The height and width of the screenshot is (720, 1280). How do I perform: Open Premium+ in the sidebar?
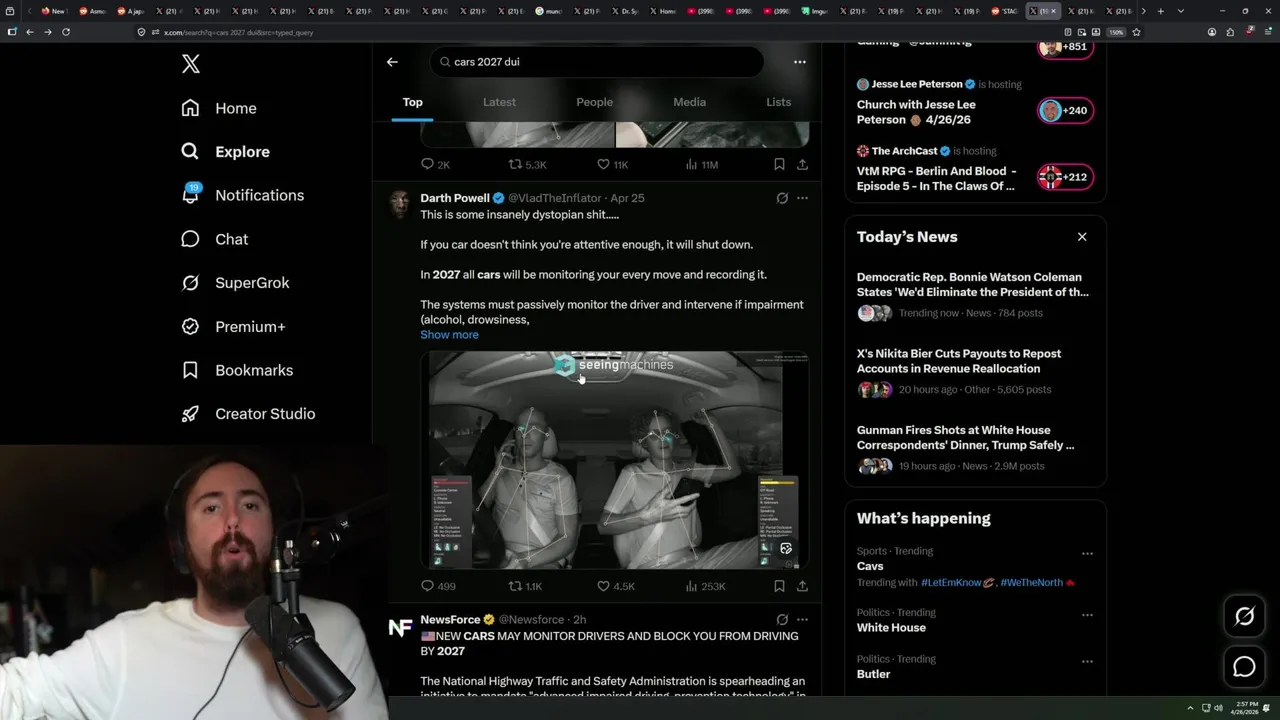(x=234, y=327)
